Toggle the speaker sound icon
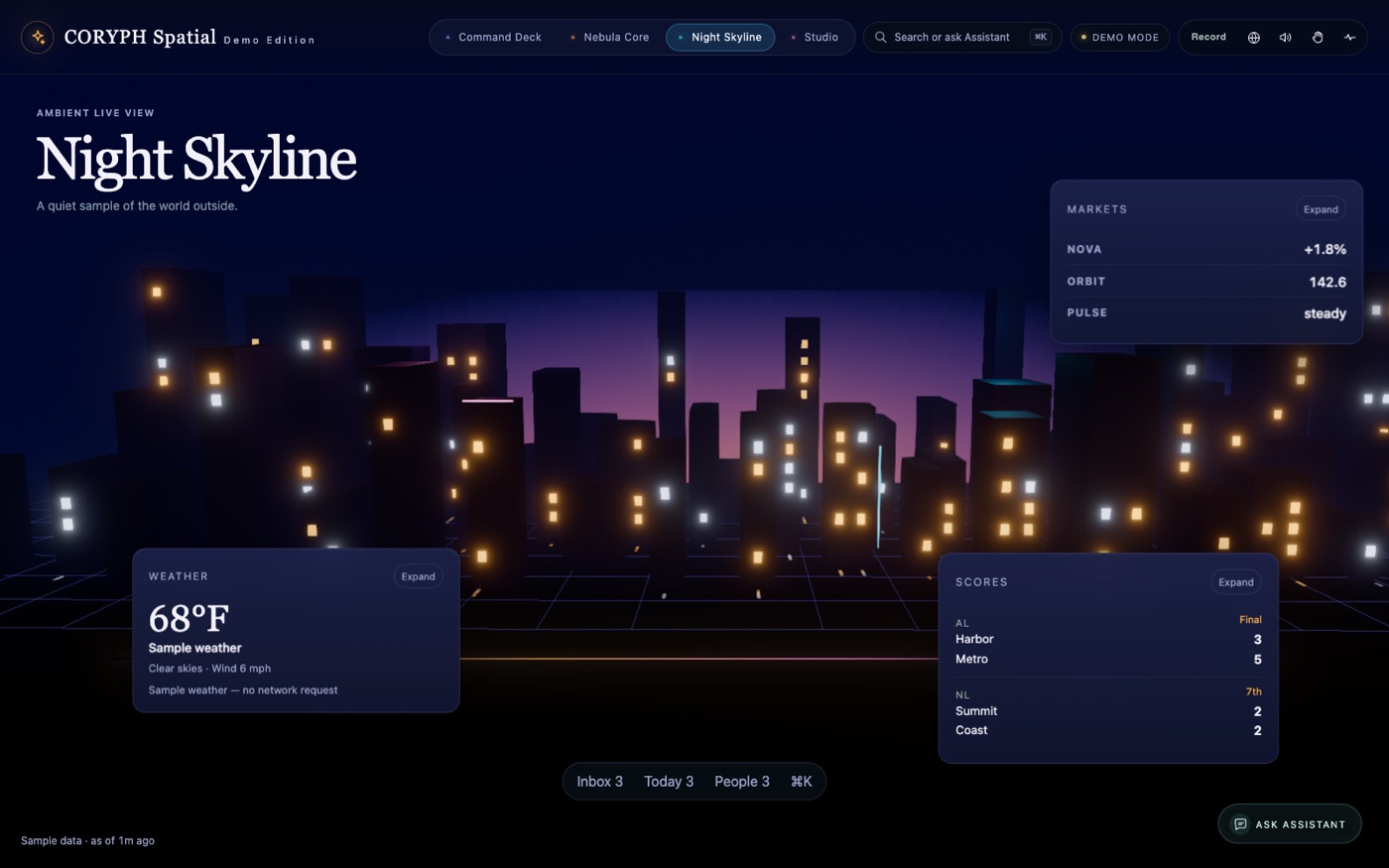 click(x=1286, y=38)
